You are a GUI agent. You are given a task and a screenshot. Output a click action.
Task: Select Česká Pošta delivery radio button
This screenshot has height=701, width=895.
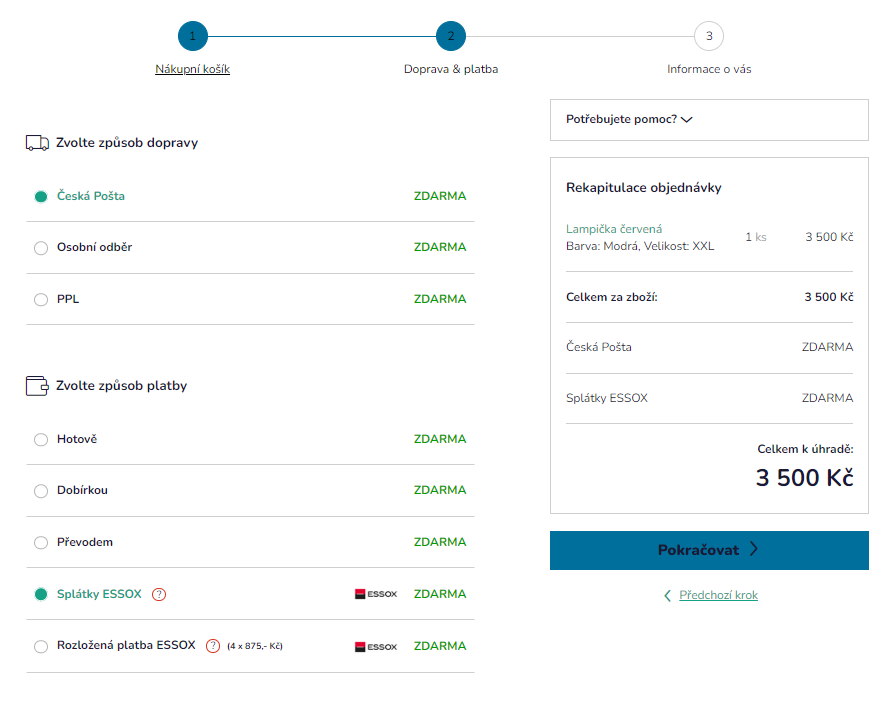tap(41, 197)
